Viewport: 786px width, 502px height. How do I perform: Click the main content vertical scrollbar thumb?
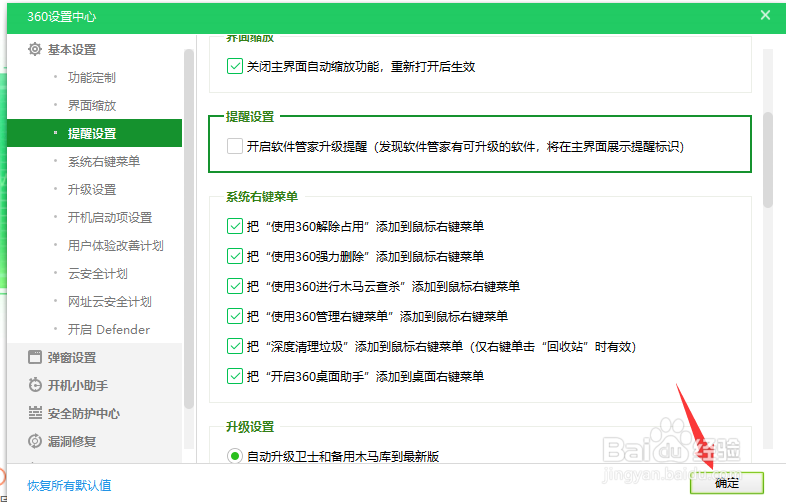point(767,159)
